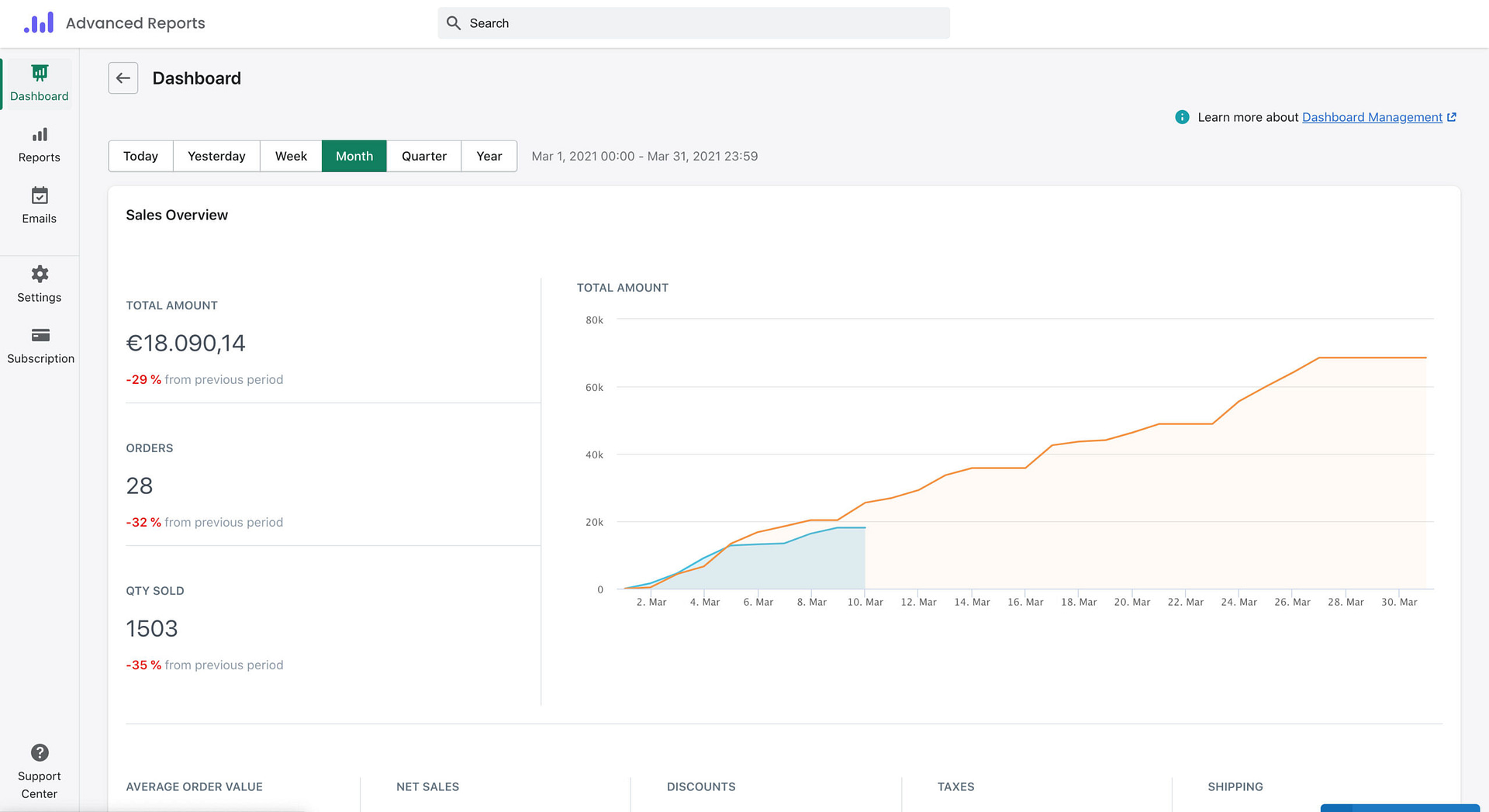This screenshot has height=812, width=1489.
Task: Click the 40k y-axis label
Action: point(595,455)
